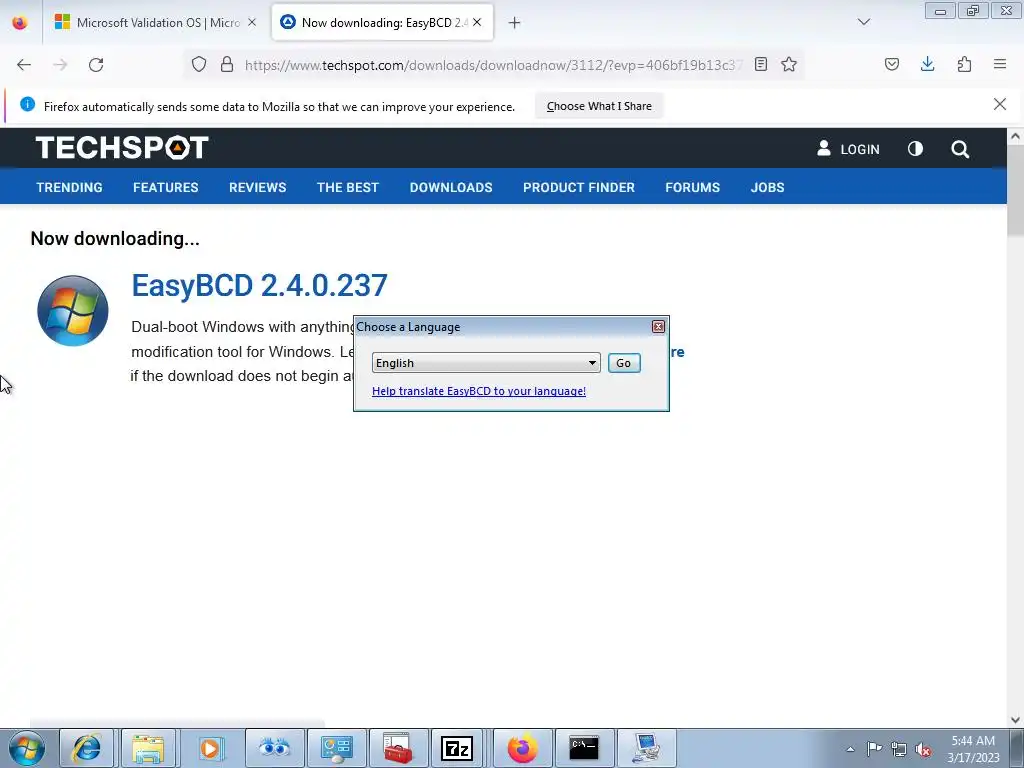Click the forward navigation arrow
This screenshot has height=768, width=1024.
click(60, 65)
